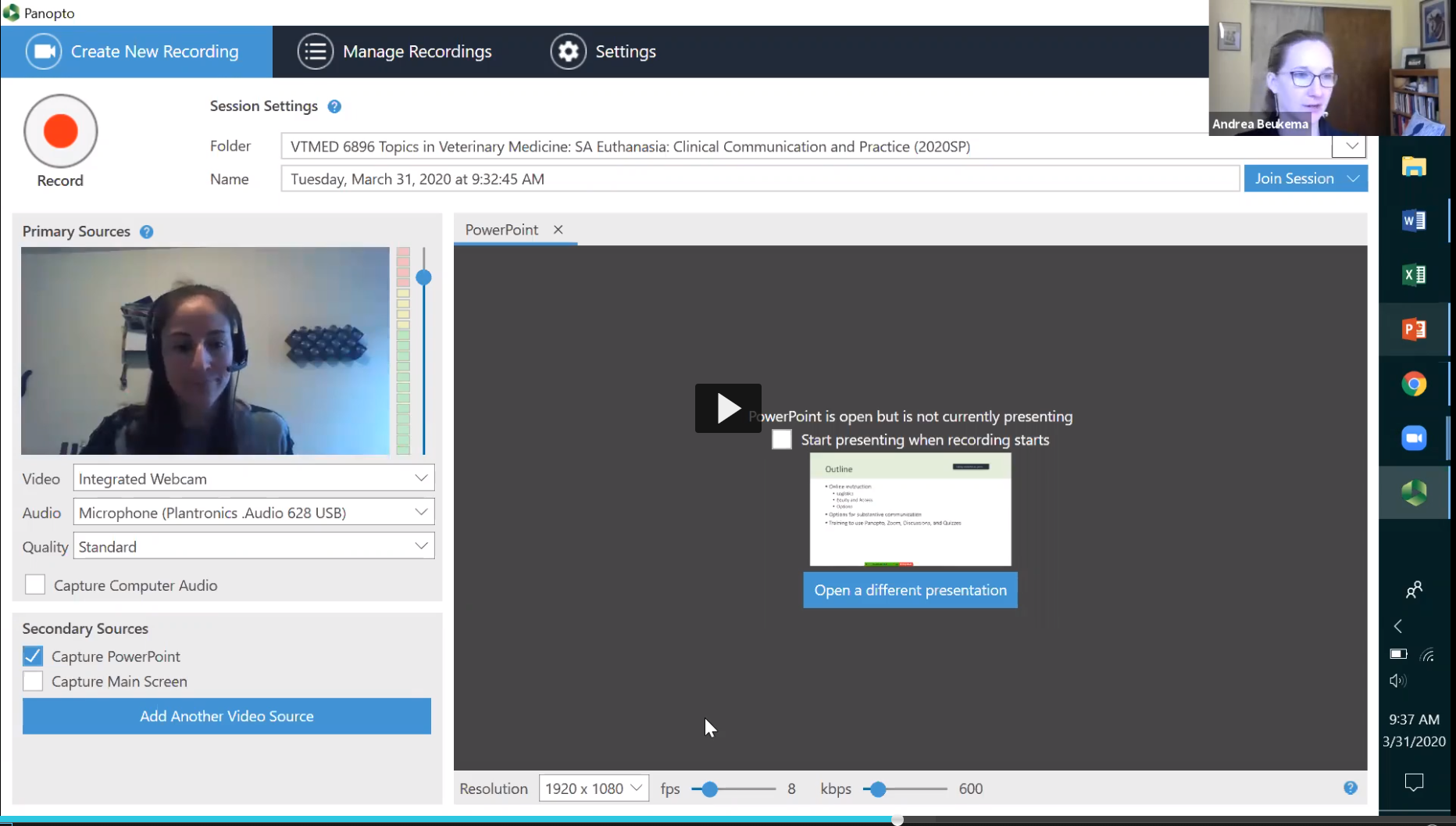This screenshot has width=1456, height=826.
Task: Open Panopto icon in taskbar
Action: click(1414, 492)
